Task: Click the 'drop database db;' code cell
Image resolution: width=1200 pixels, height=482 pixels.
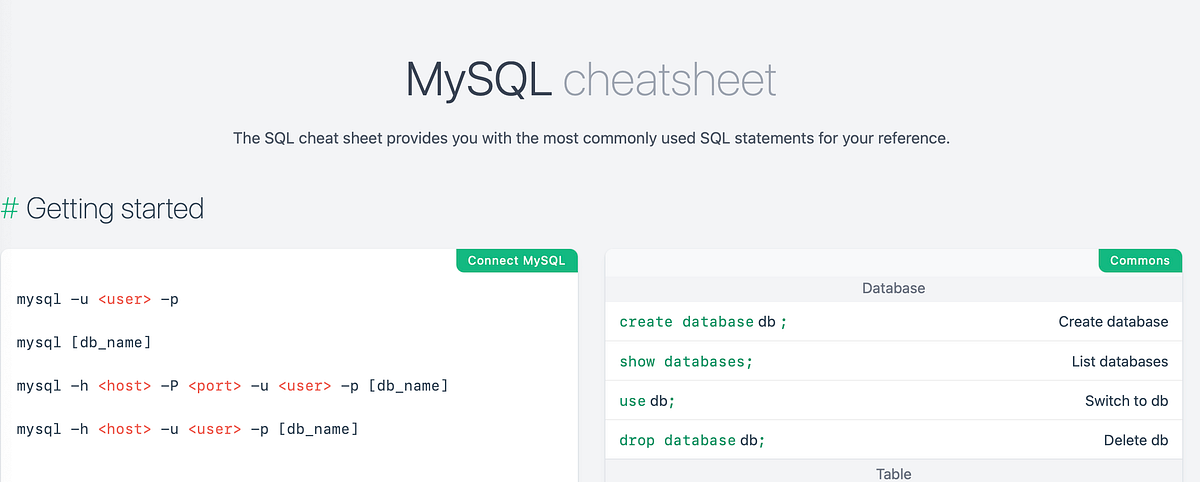Action: click(692, 440)
